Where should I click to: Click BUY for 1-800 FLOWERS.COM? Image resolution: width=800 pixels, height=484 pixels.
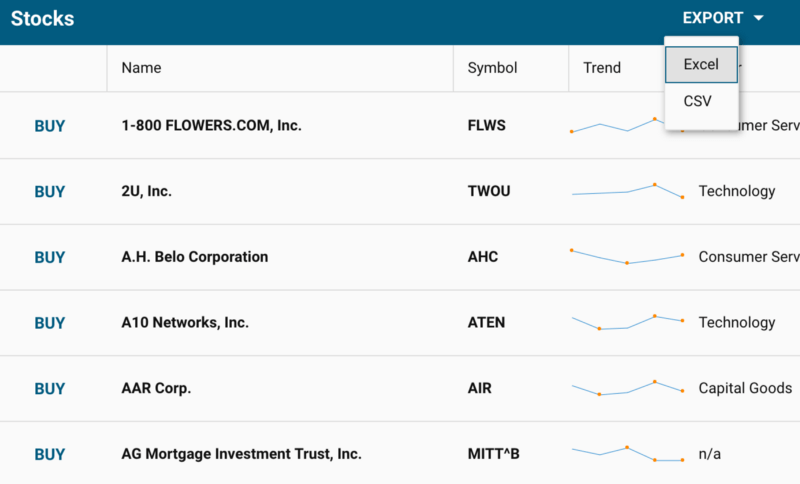[x=49, y=126]
